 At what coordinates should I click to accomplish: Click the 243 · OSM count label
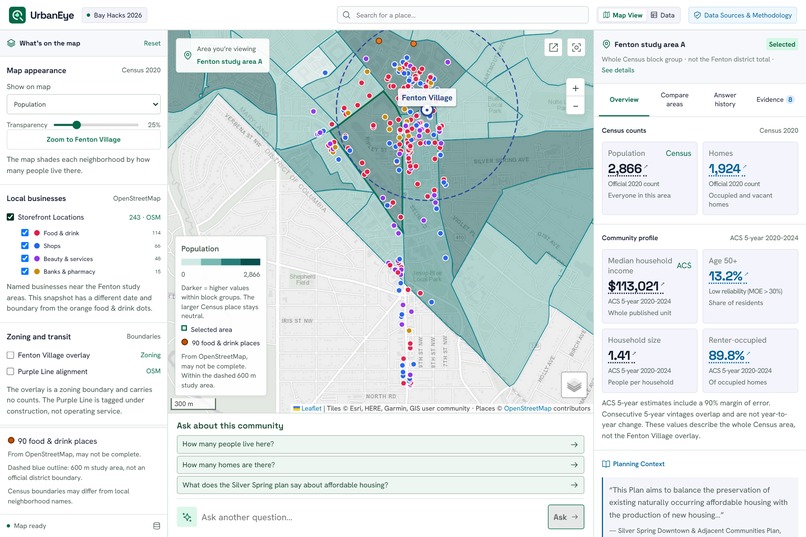(144, 217)
